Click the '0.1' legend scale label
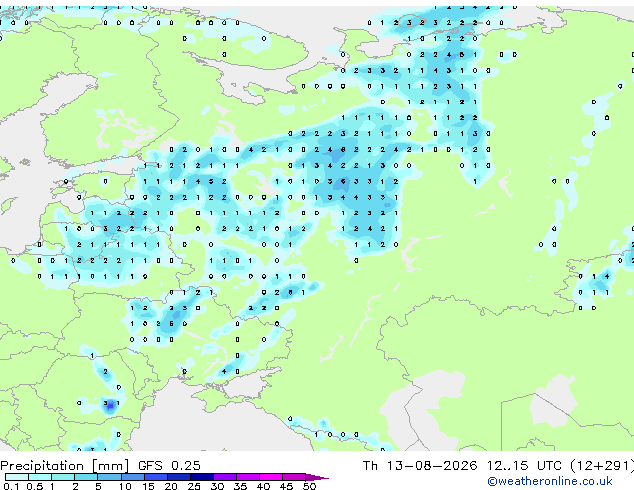634x490 pixels. (12, 486)
